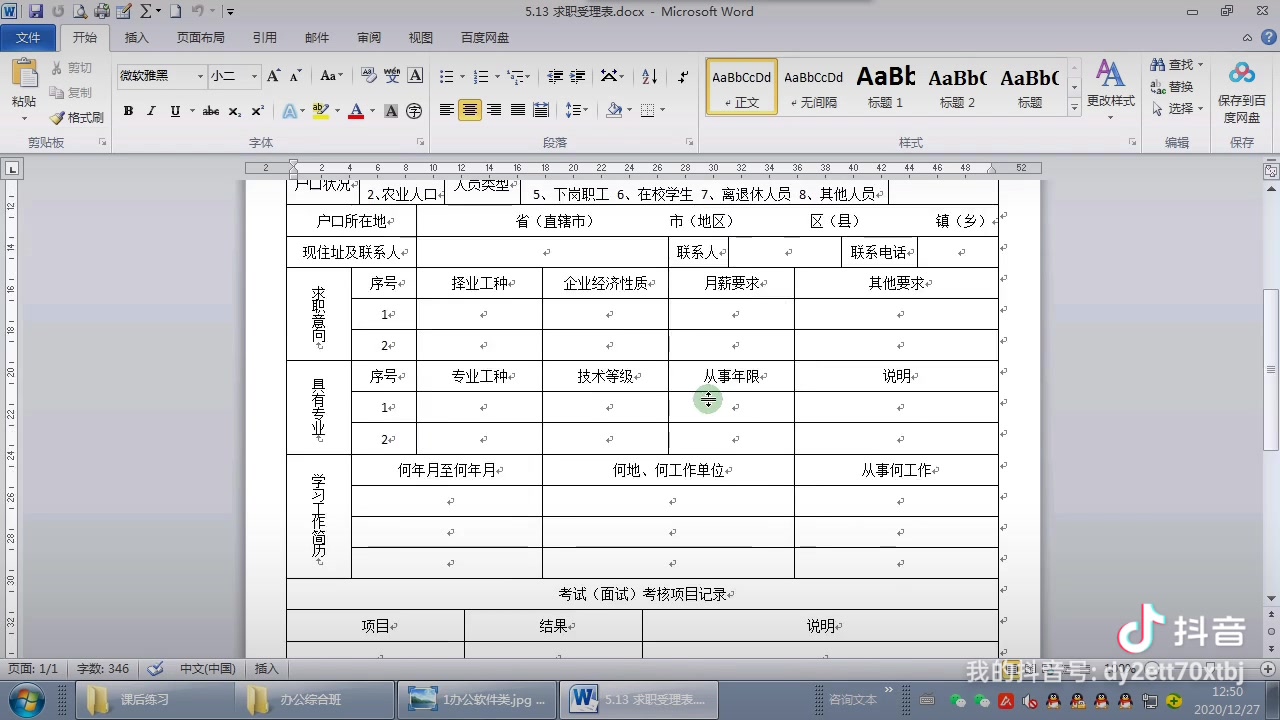Click the Character Shading icon
The image size is (1280, 720).
pyautogui.click(x=392, y=111)
